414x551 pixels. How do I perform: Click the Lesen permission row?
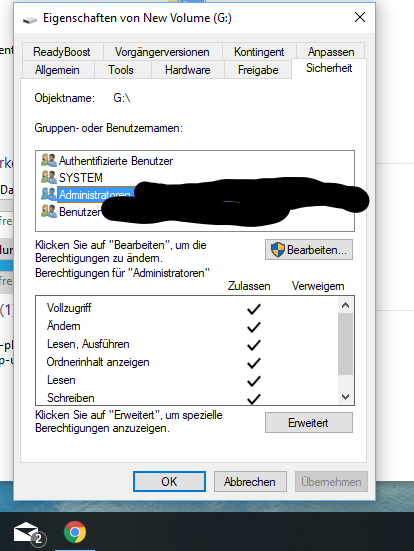187,380
